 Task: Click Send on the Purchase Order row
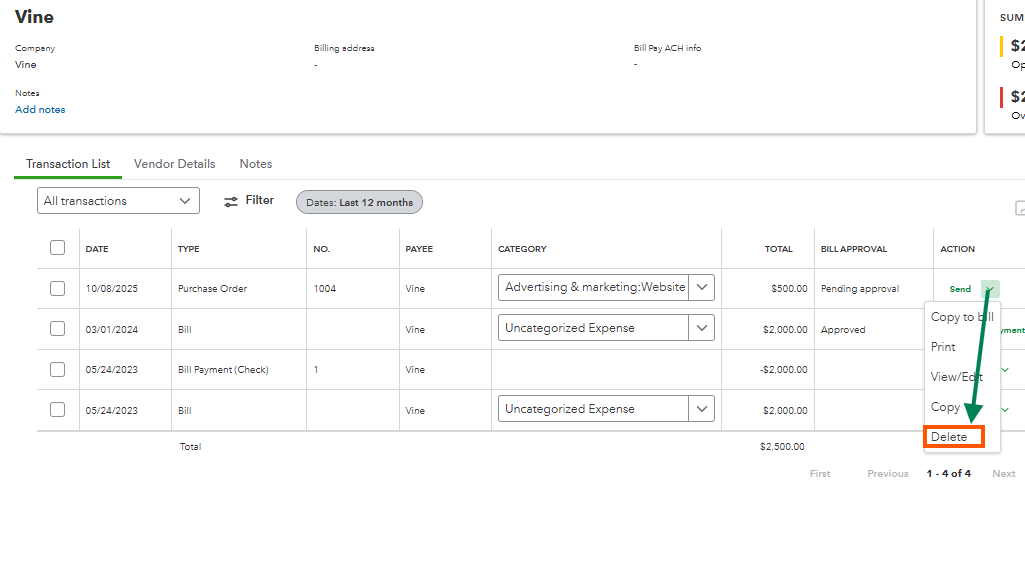coord(960,289)
